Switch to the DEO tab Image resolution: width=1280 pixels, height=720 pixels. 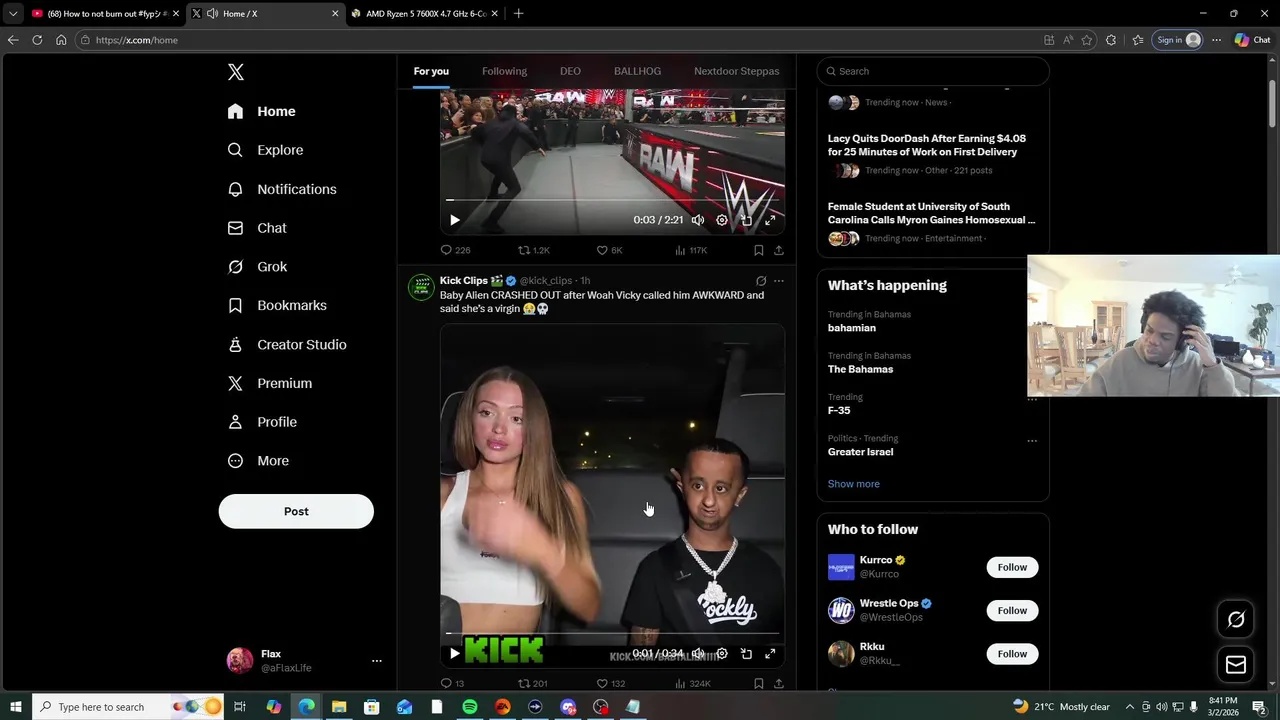click(570, 71)
